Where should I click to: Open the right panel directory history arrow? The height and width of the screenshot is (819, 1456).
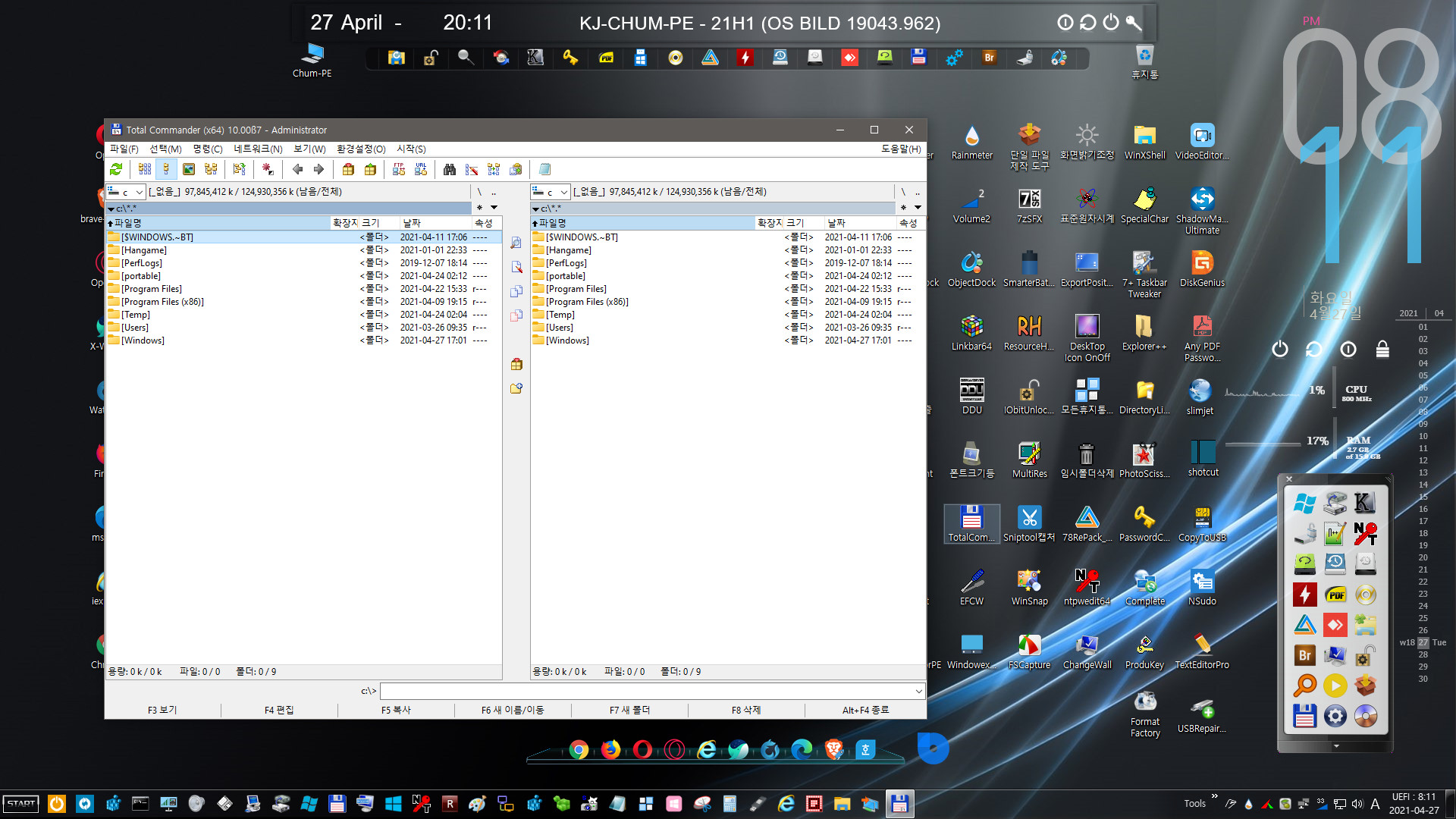point(918,208)
